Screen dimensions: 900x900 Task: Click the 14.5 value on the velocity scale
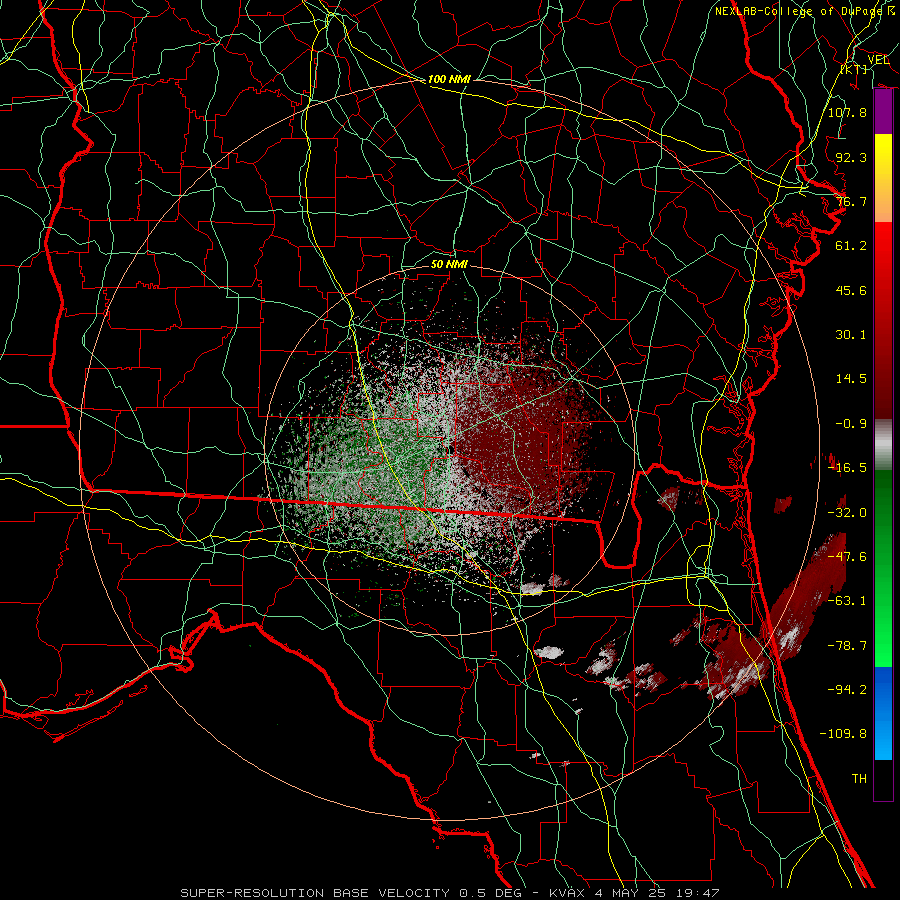point(851,379)
